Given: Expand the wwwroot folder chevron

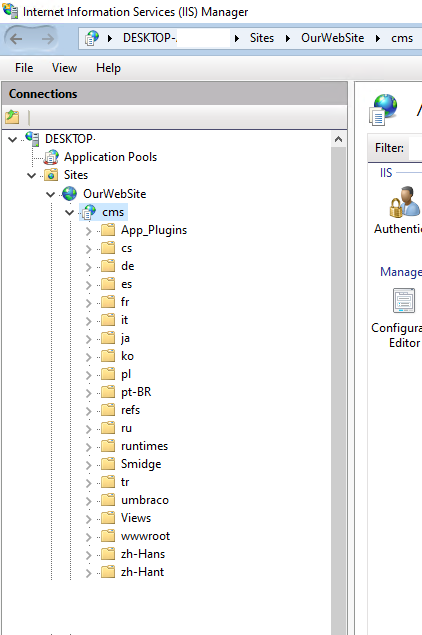Looking at the screenshot, I should coord(89,537).
